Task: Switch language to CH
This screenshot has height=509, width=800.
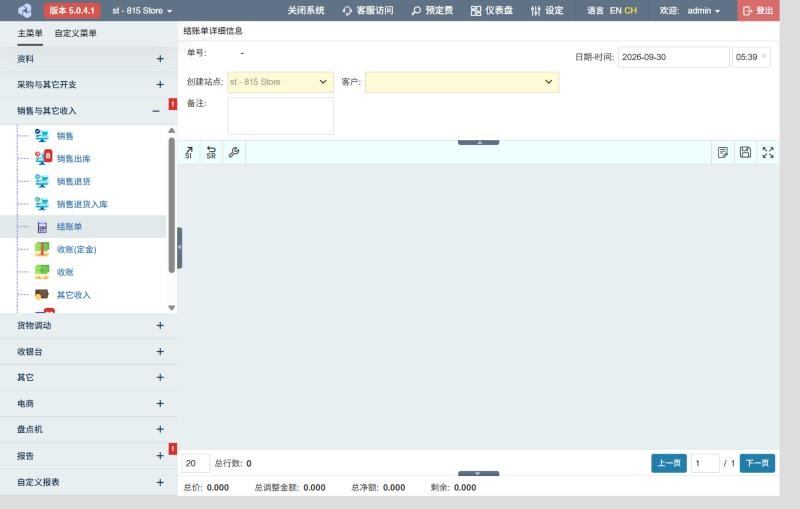Action: (x=631, y=10)
